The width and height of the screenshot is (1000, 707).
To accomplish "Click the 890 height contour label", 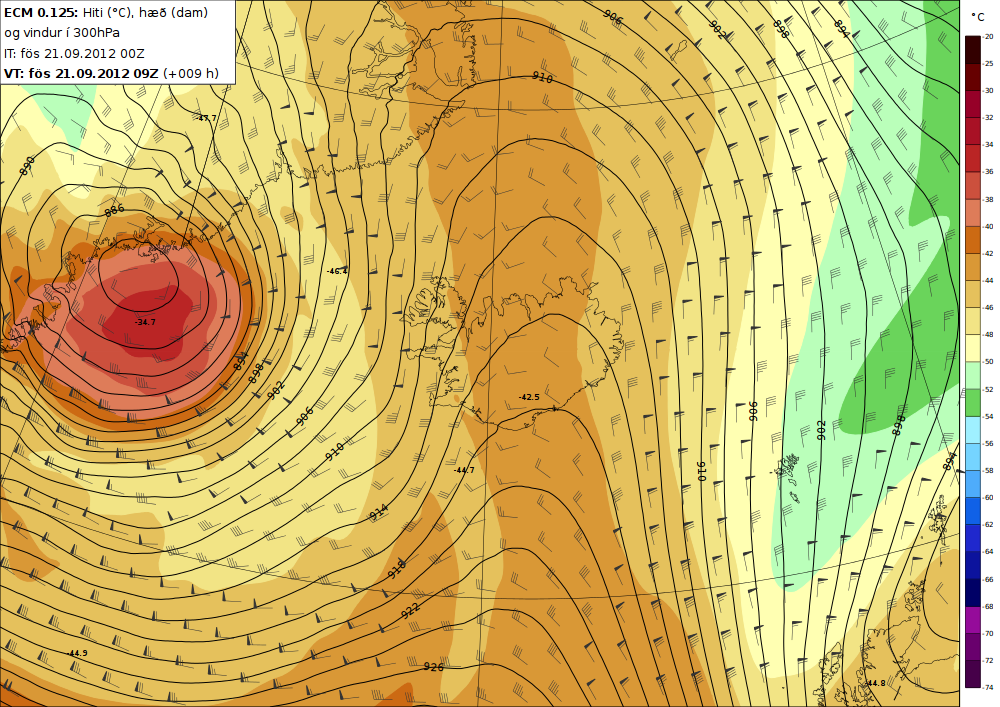I will (x=27, y=166).
